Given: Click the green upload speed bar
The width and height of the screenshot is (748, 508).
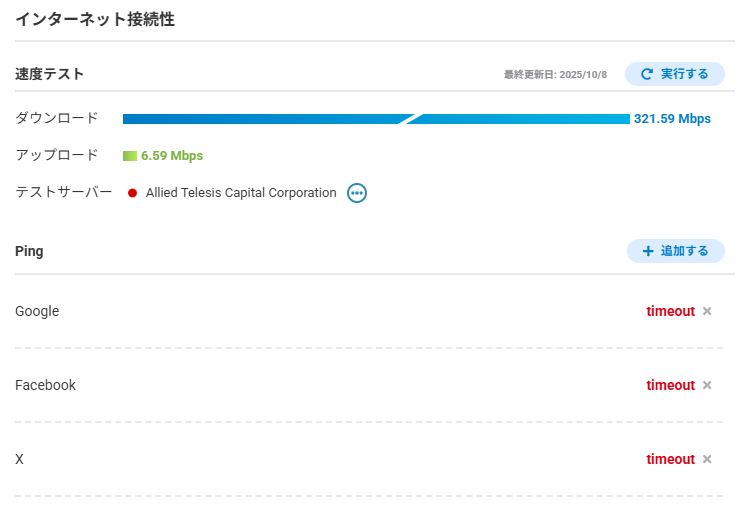Looking at the screenshot, I should point(129,156).
